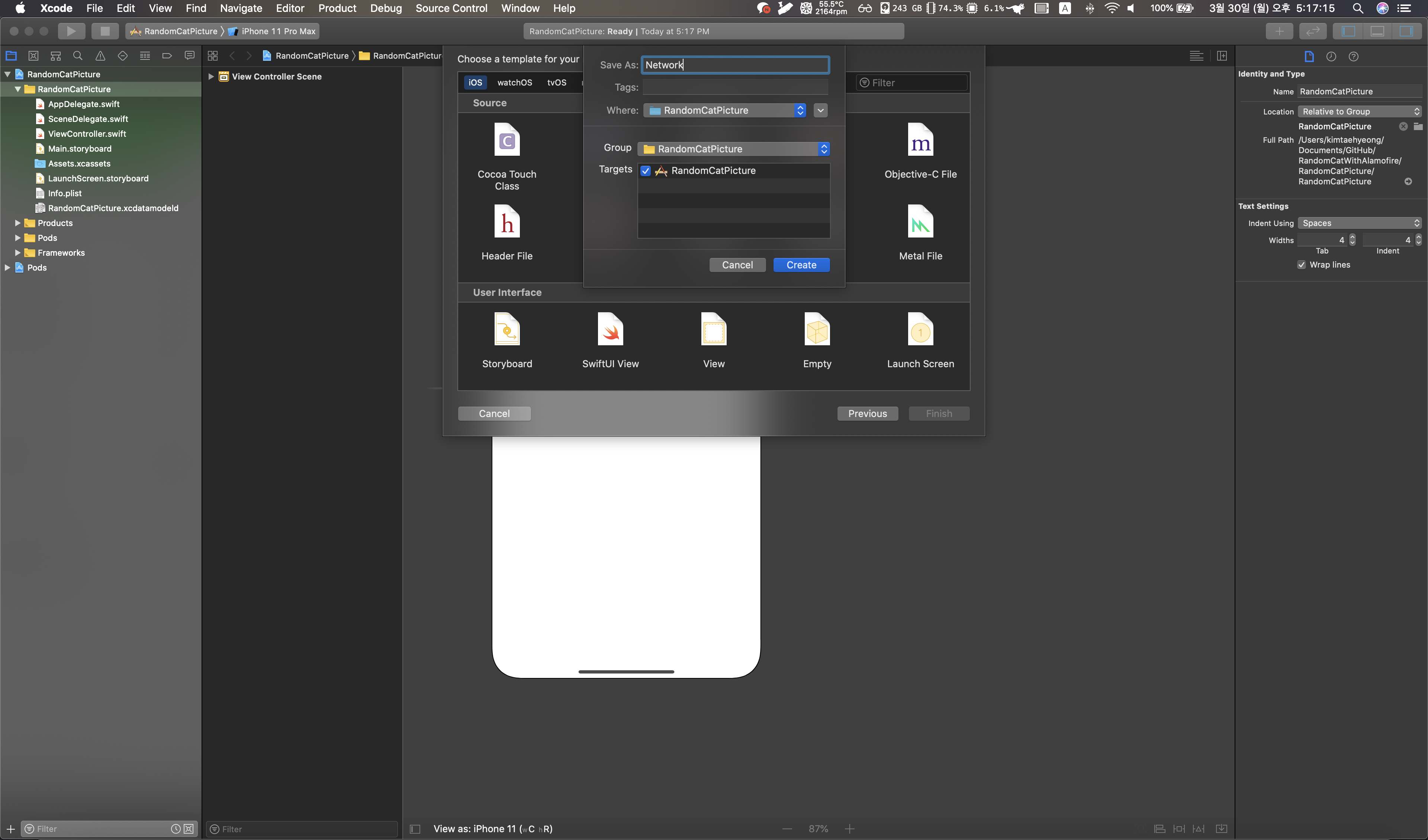Image resolution: width=1428 pixels, height=840 pixels.
Task: Adjust the Indent width stepper
Action: coord(1418,240)
